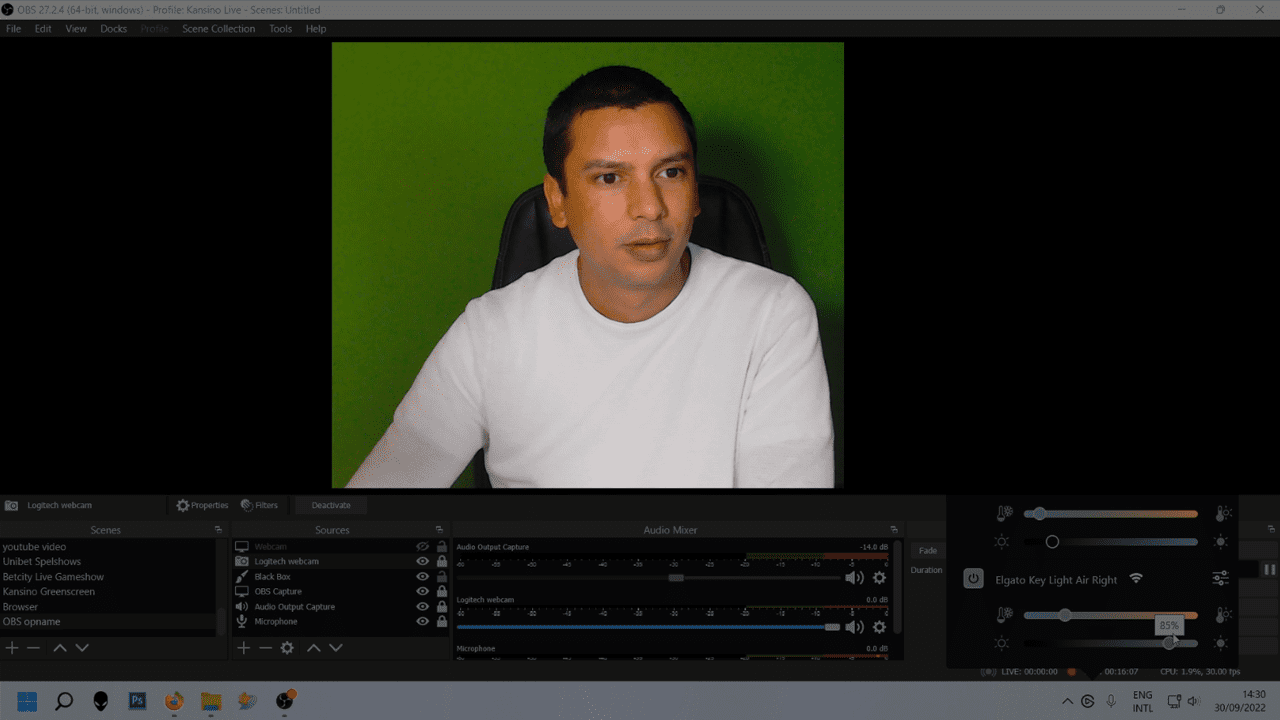
Task: Open Logitech webcam mixer settings gear
Action: tap(879, 627)
